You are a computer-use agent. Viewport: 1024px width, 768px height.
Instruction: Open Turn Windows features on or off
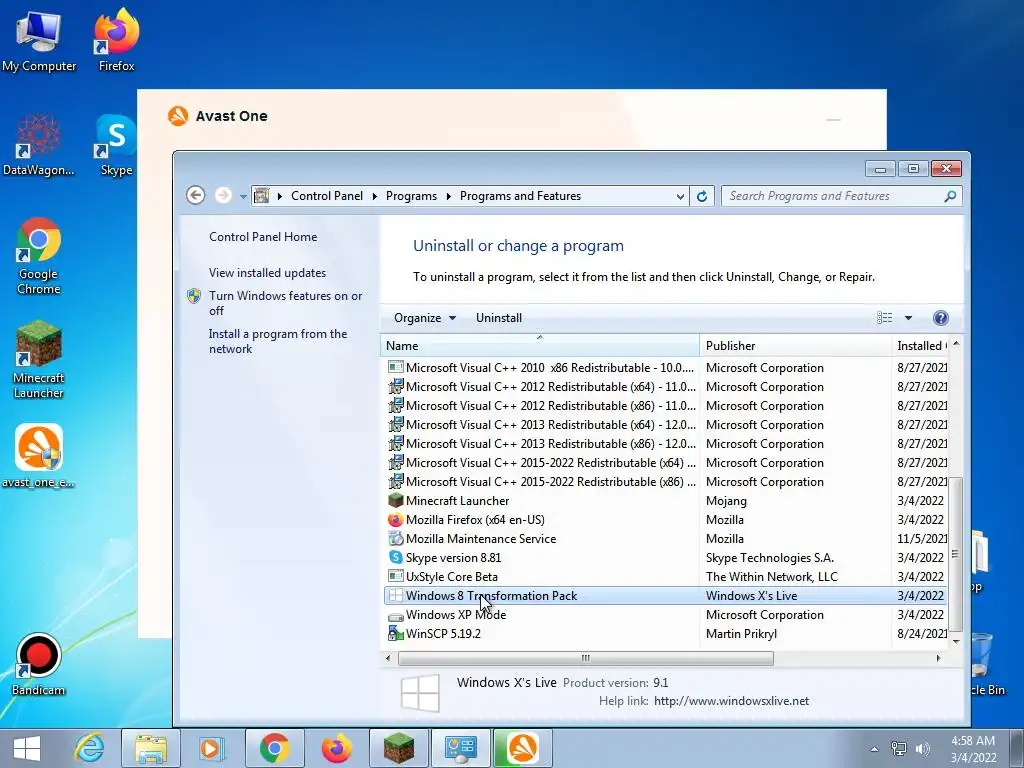click(x=285, y=303)
